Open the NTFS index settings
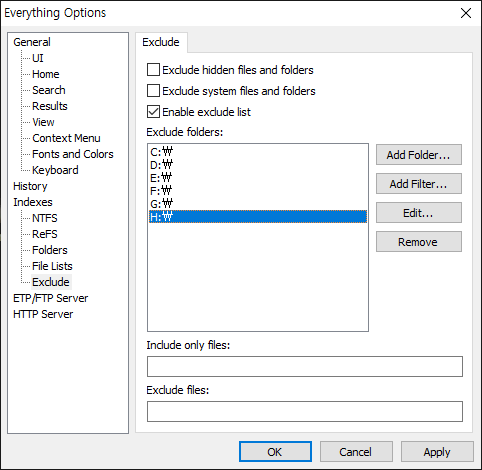 coord(45,218)
